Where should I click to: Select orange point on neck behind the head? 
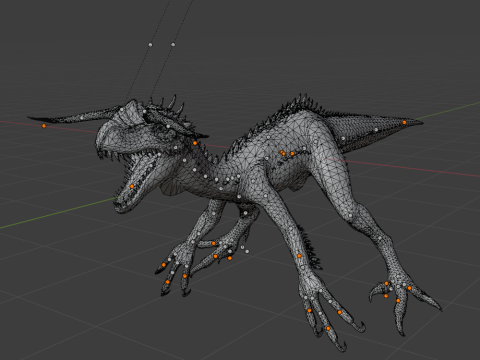point(195,143)
